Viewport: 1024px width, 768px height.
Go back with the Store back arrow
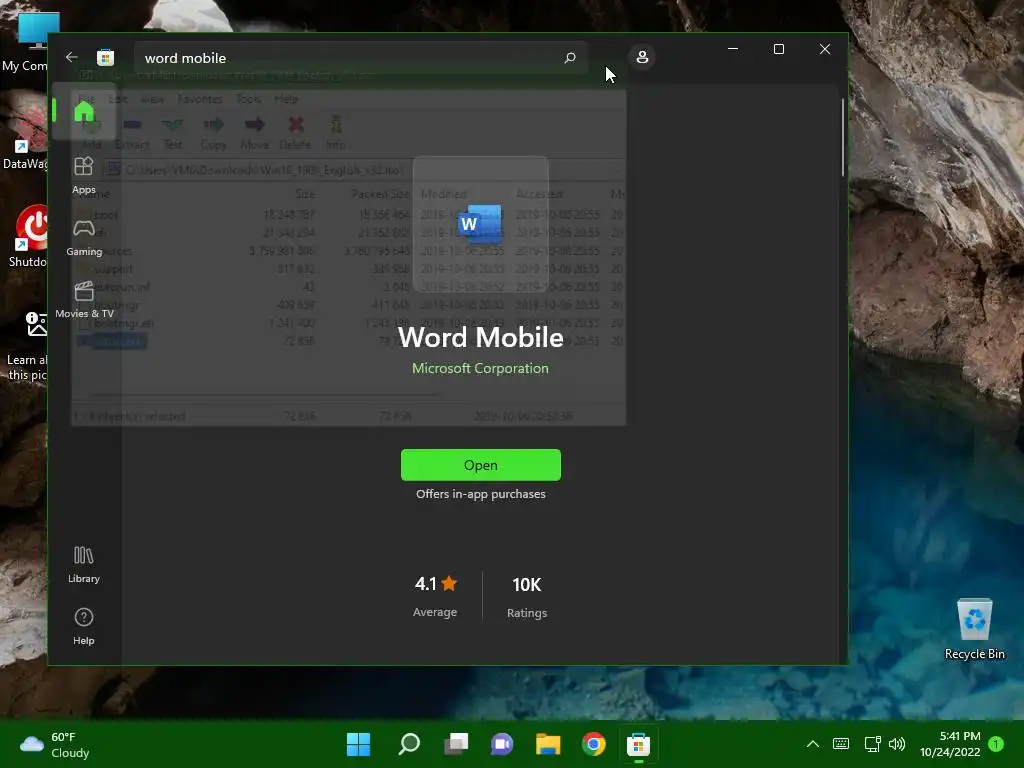coord(72,57)
